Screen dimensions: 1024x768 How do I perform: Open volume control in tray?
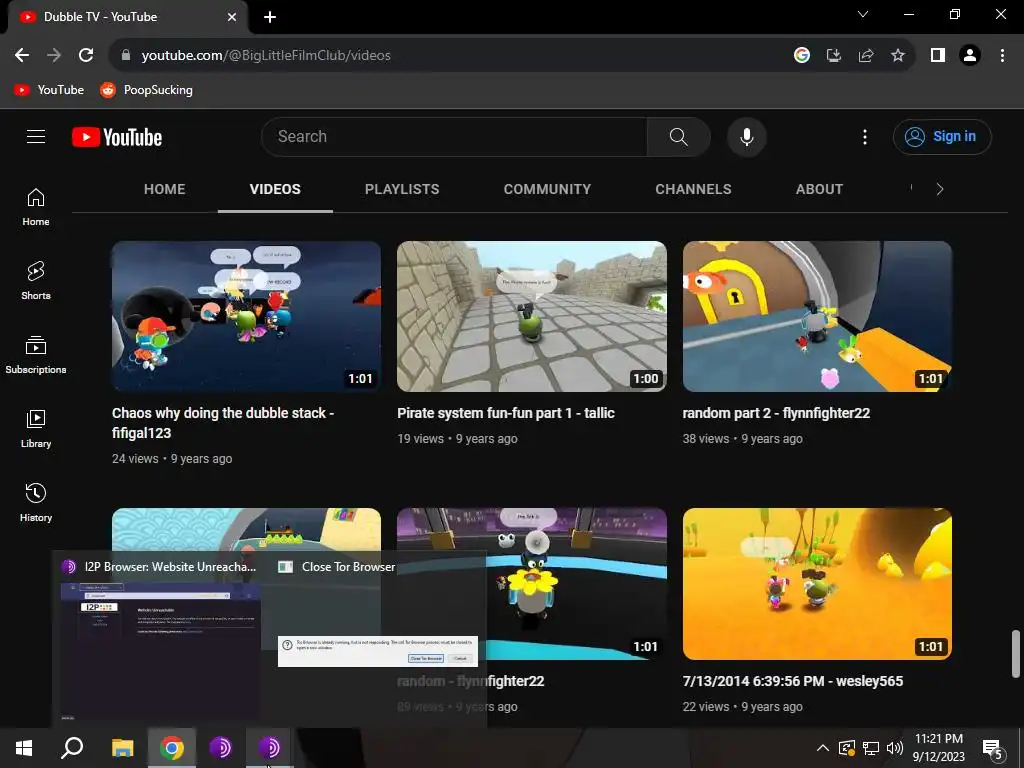(x=895, y=748)
